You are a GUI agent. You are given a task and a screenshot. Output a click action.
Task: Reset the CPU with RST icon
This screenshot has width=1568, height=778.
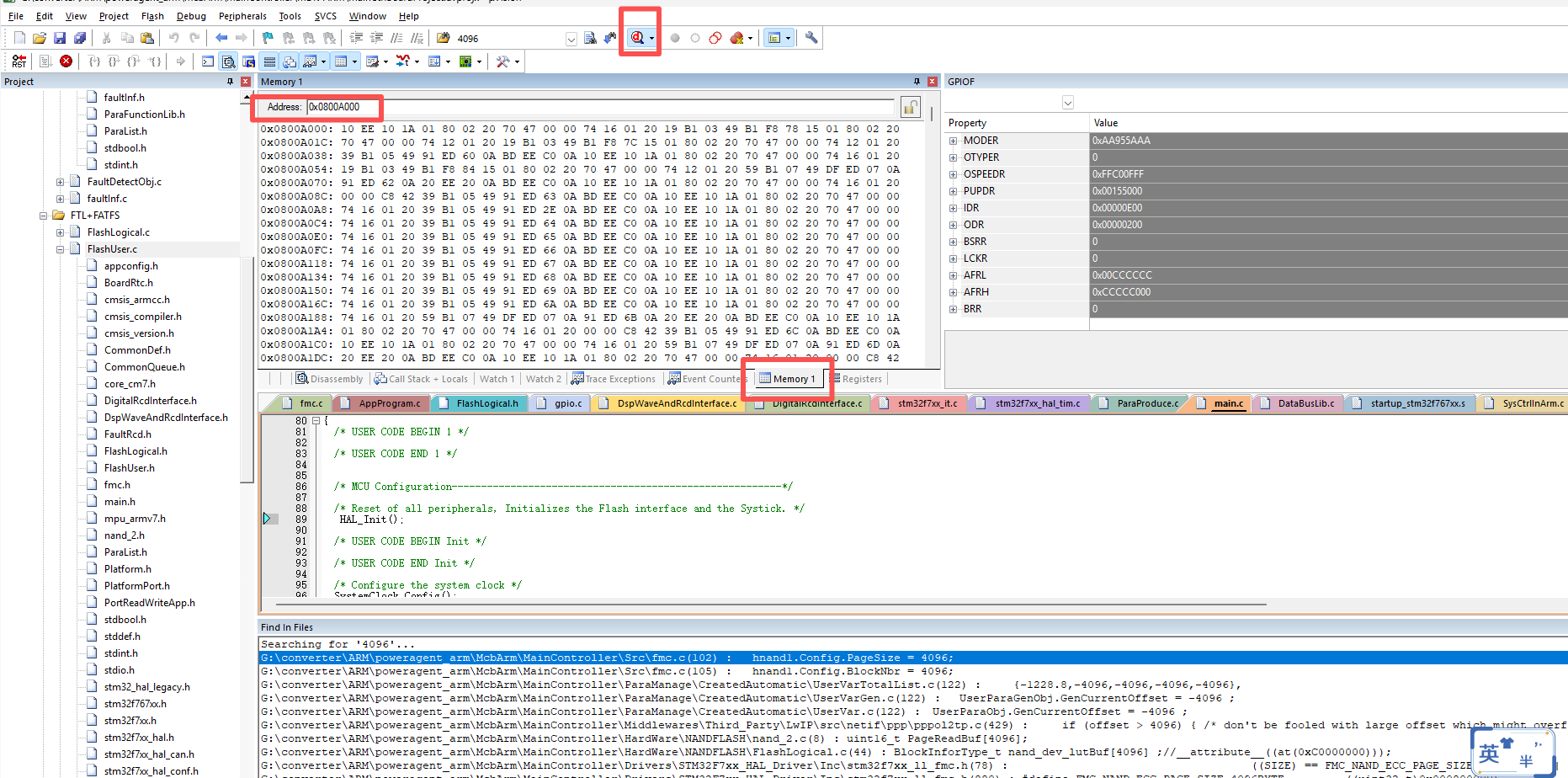[x=19, y=61]
